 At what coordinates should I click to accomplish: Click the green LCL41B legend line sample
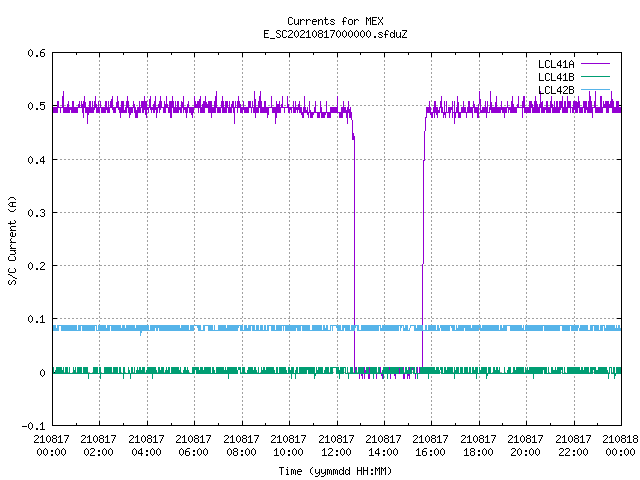[595, 76]
